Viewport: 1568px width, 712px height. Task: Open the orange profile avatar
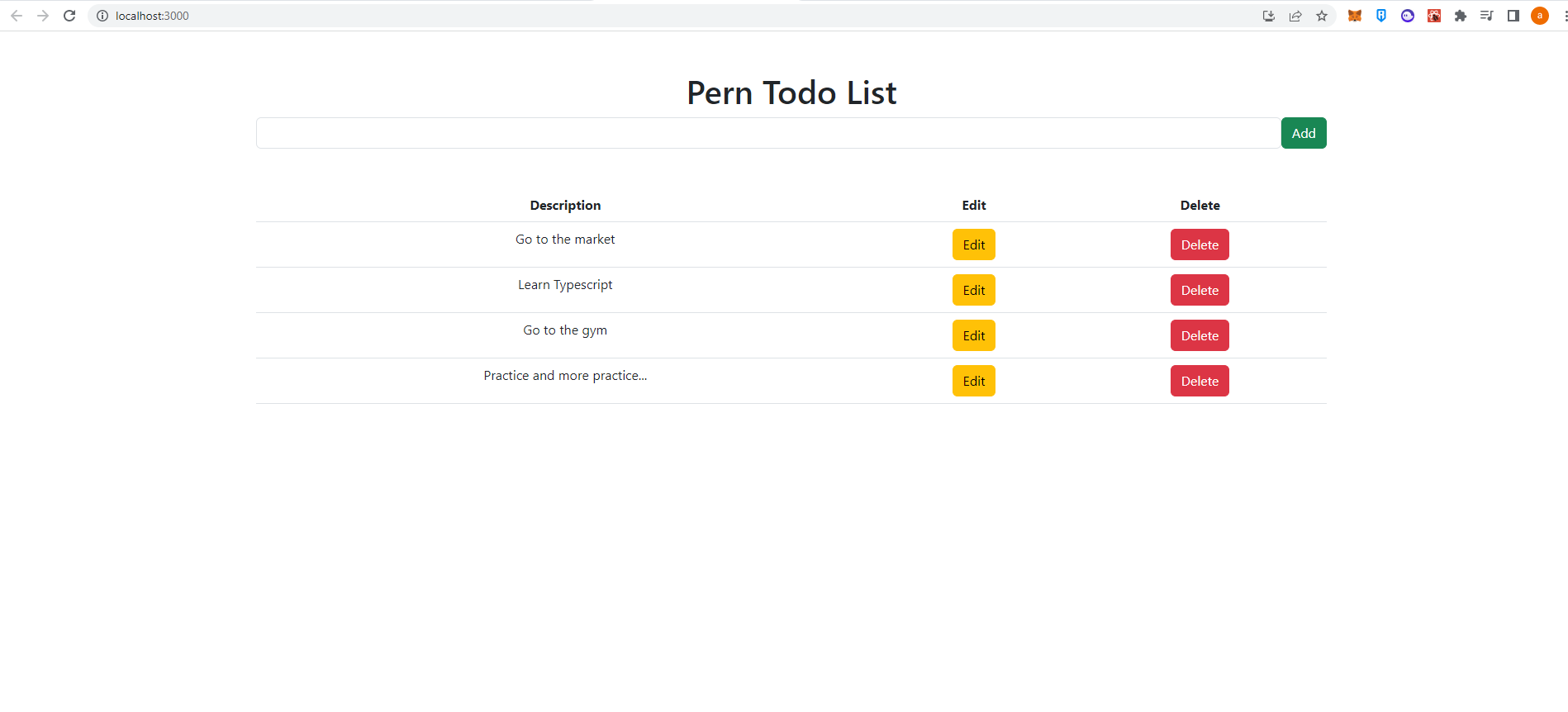[x=1539, y=16]
